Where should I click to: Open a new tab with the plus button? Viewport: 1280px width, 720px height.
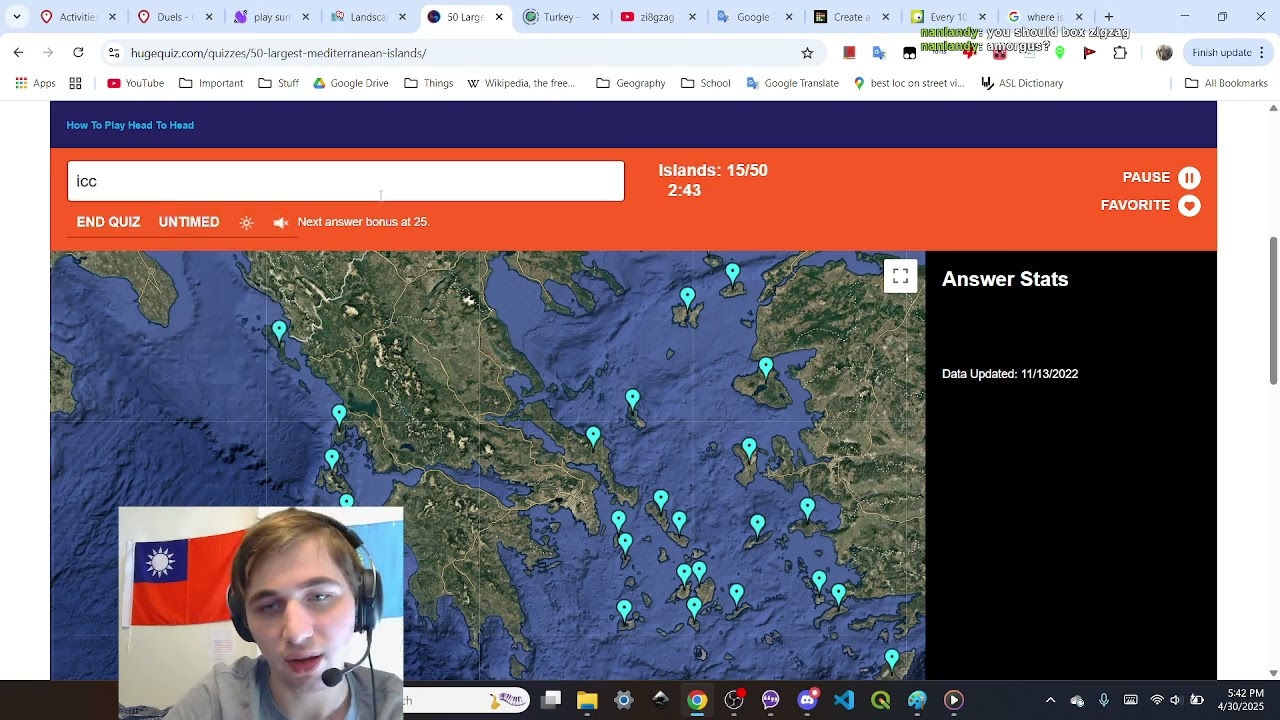(x=1109, y=17)
